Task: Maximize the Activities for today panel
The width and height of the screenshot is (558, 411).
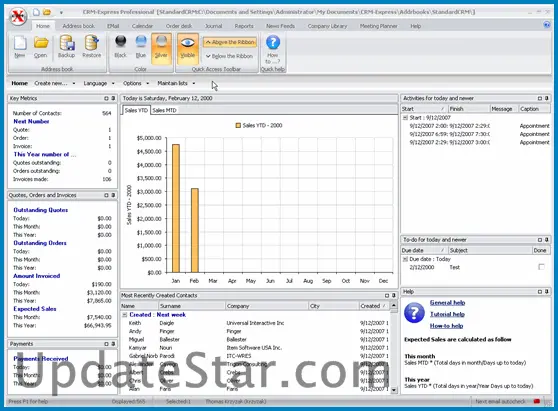Action: click(x=540, y=98)
